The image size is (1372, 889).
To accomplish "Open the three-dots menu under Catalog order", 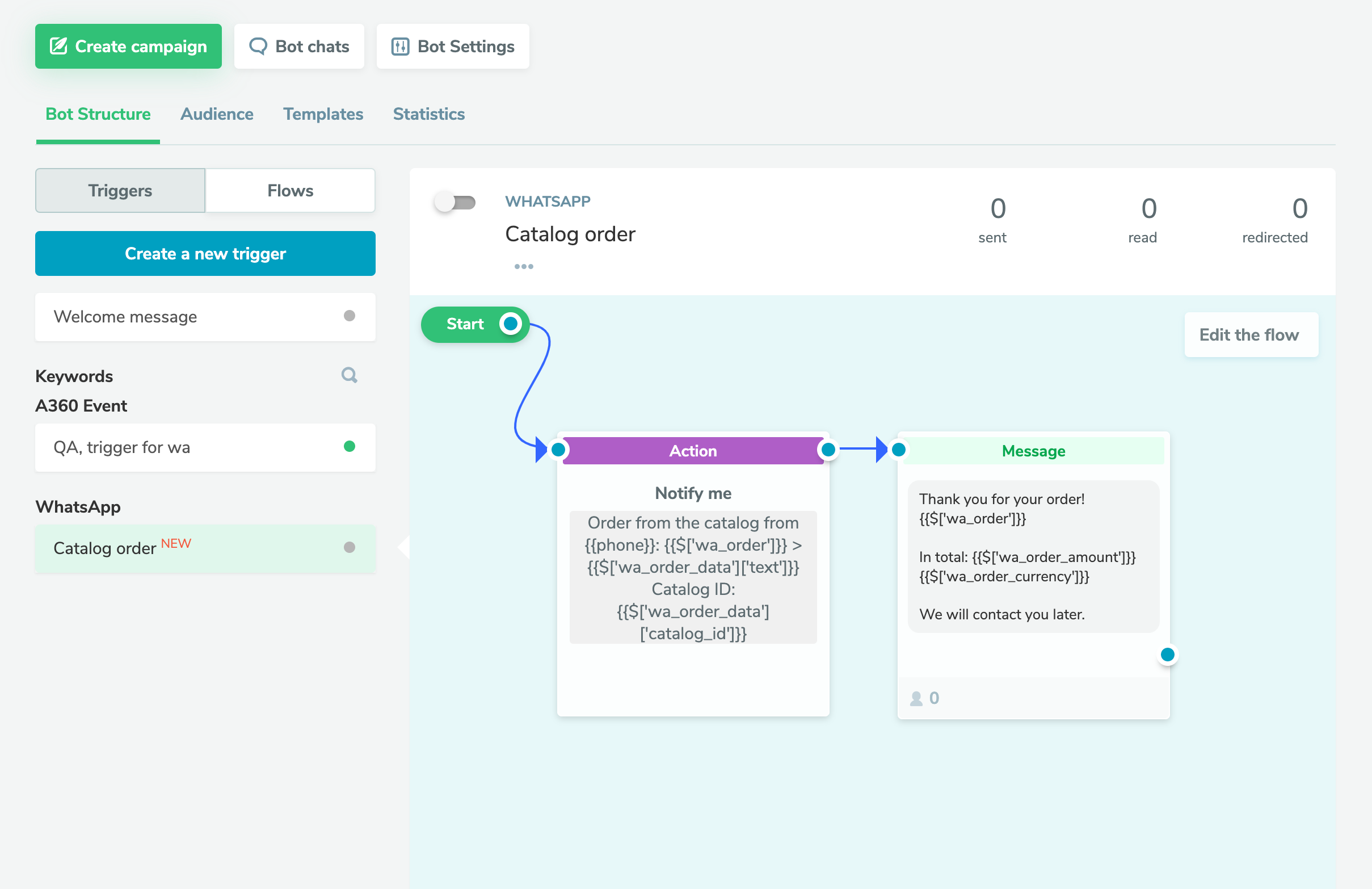I will click(x=523, y=266).
